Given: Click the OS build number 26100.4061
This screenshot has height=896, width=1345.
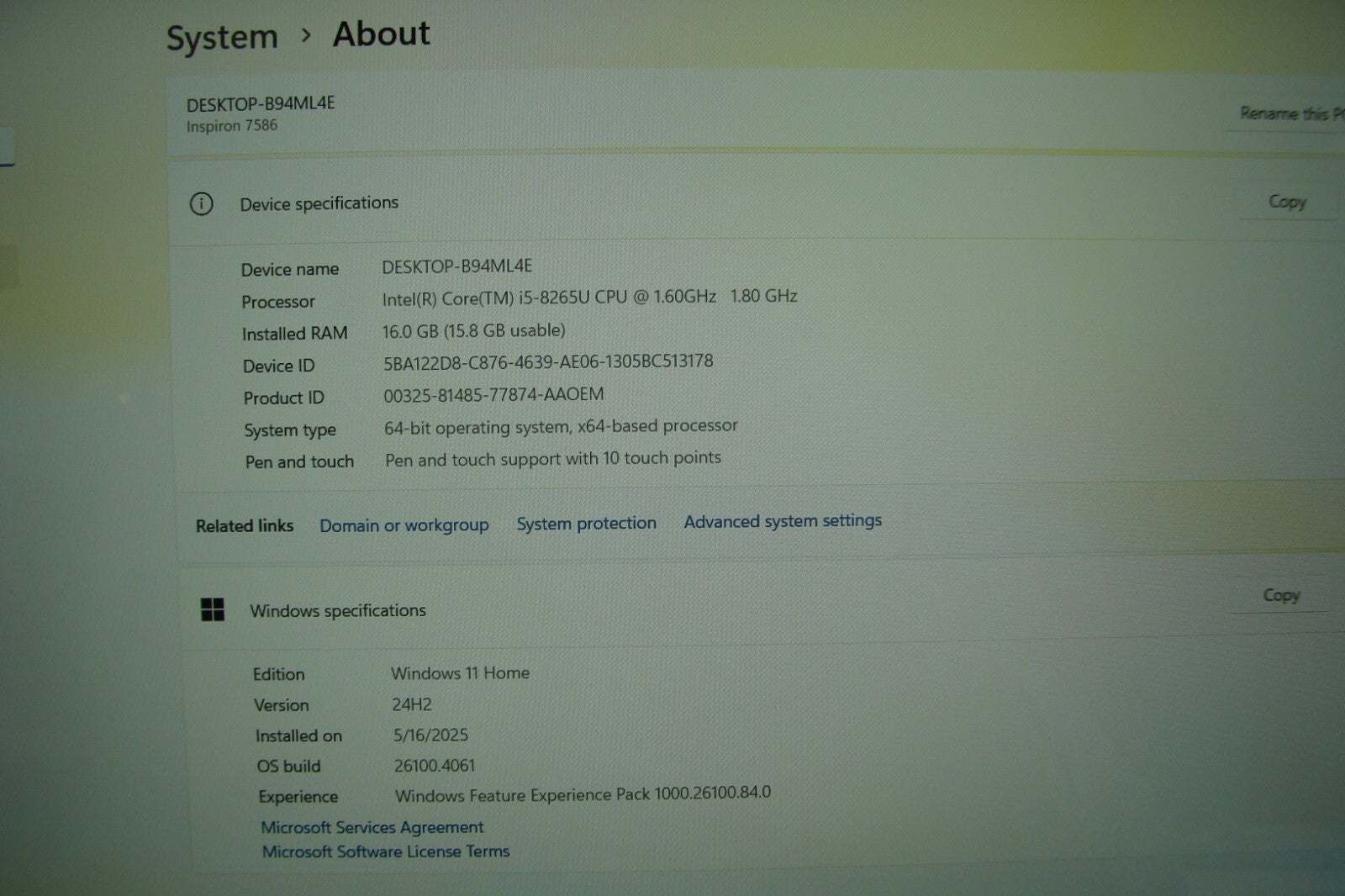Looking at the screenshot, I should 434,766.
